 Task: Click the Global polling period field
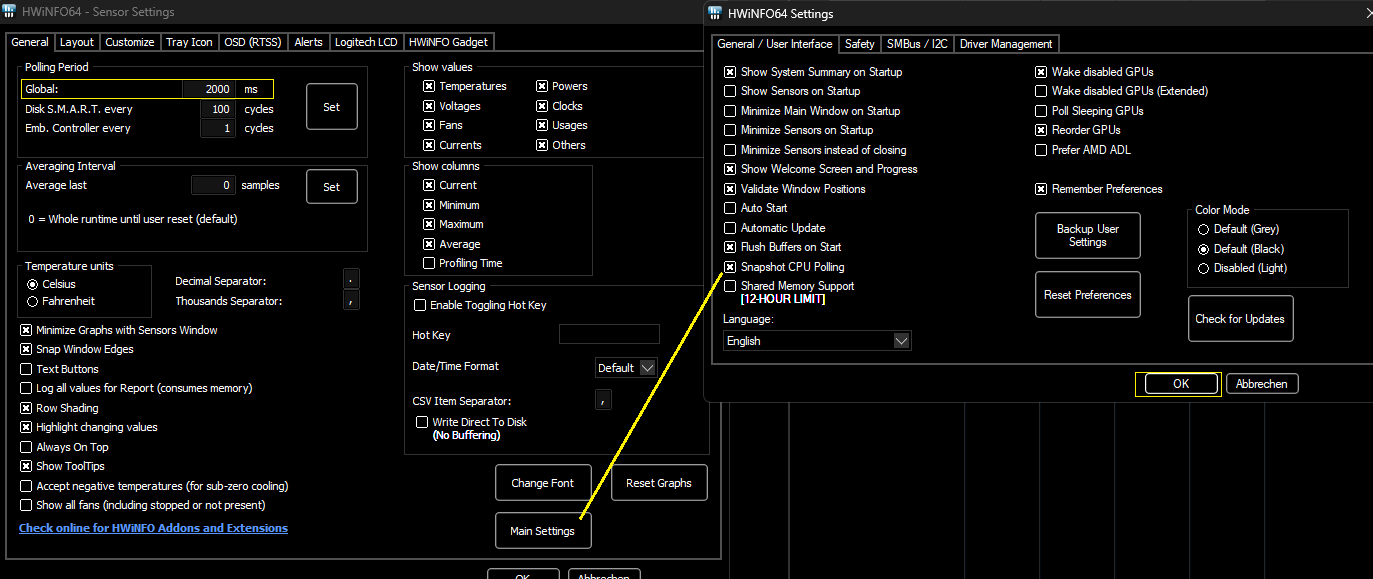pyautogui.click(x=209, y=89)
